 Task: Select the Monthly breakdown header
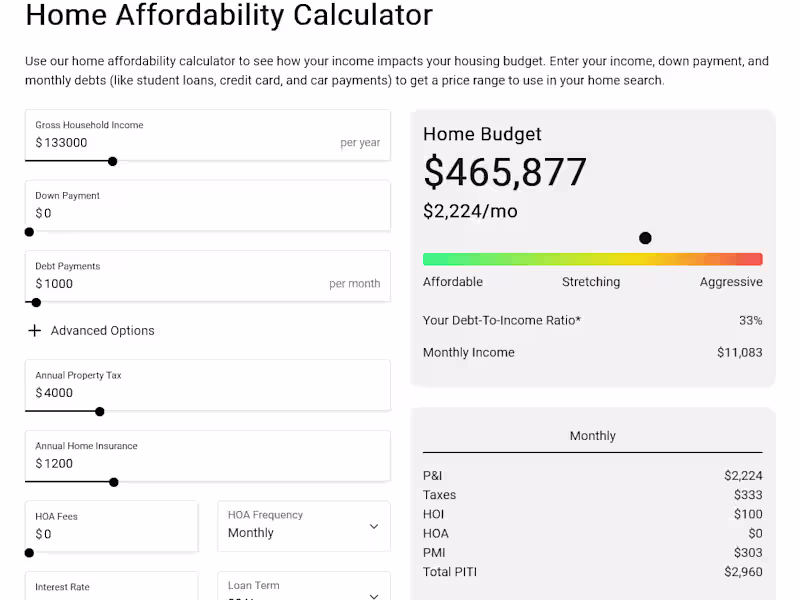point(592,435)
